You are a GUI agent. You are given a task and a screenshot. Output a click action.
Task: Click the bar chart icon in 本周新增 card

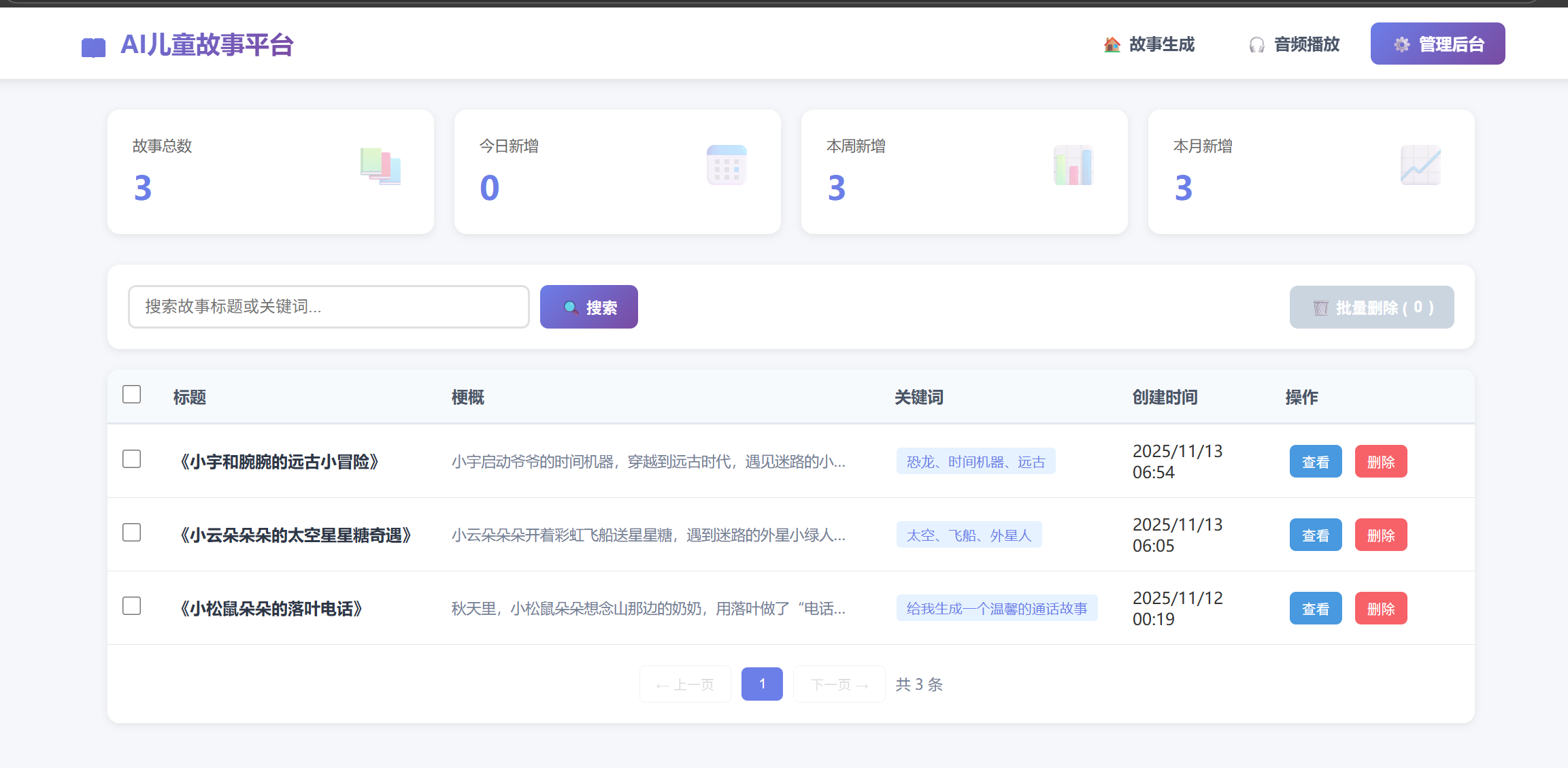(x=1073, y=165)
